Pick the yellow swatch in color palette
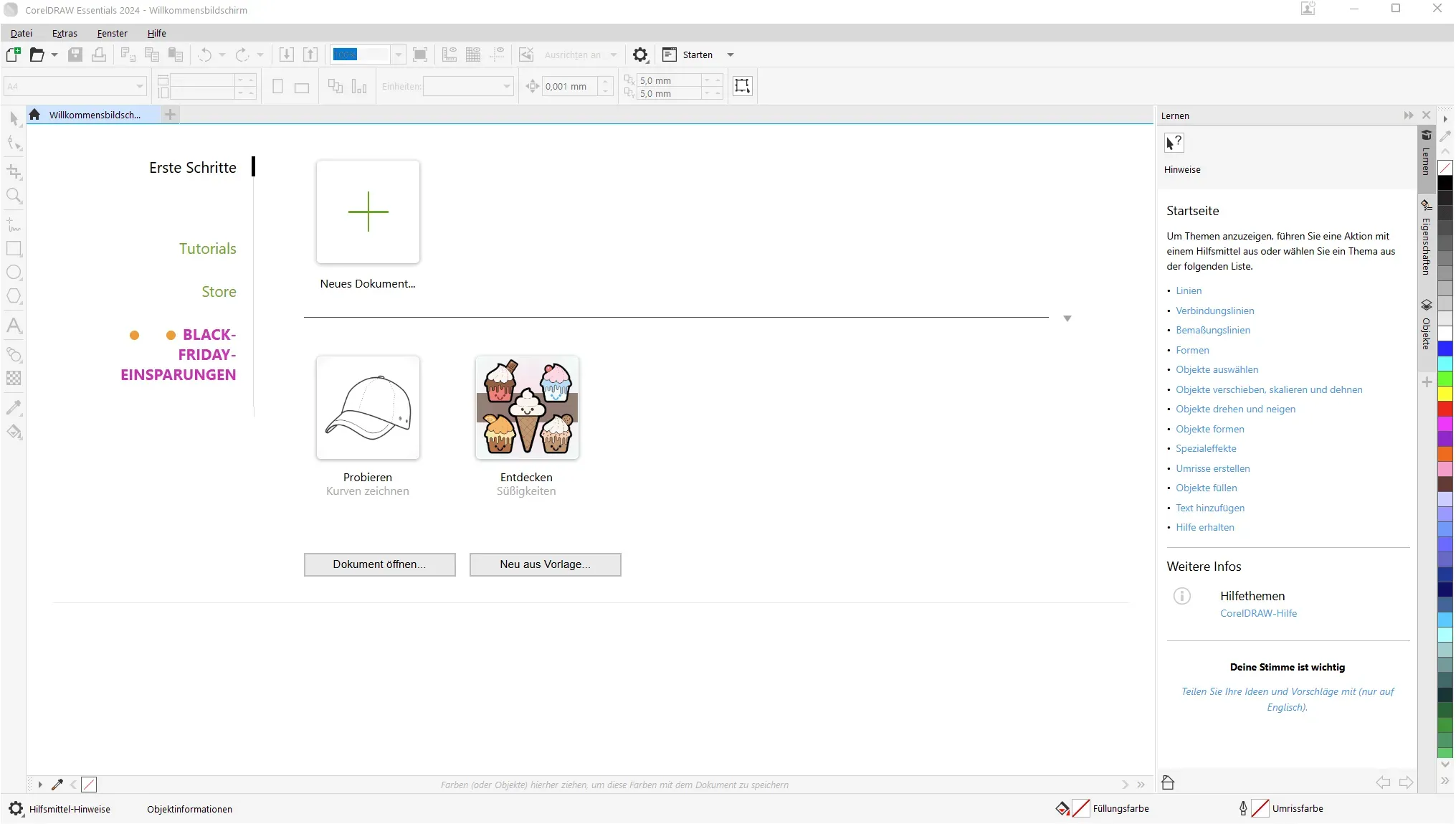Image resolution: width=1456 pixels, height=824 pixels. tap(1445, 394)
